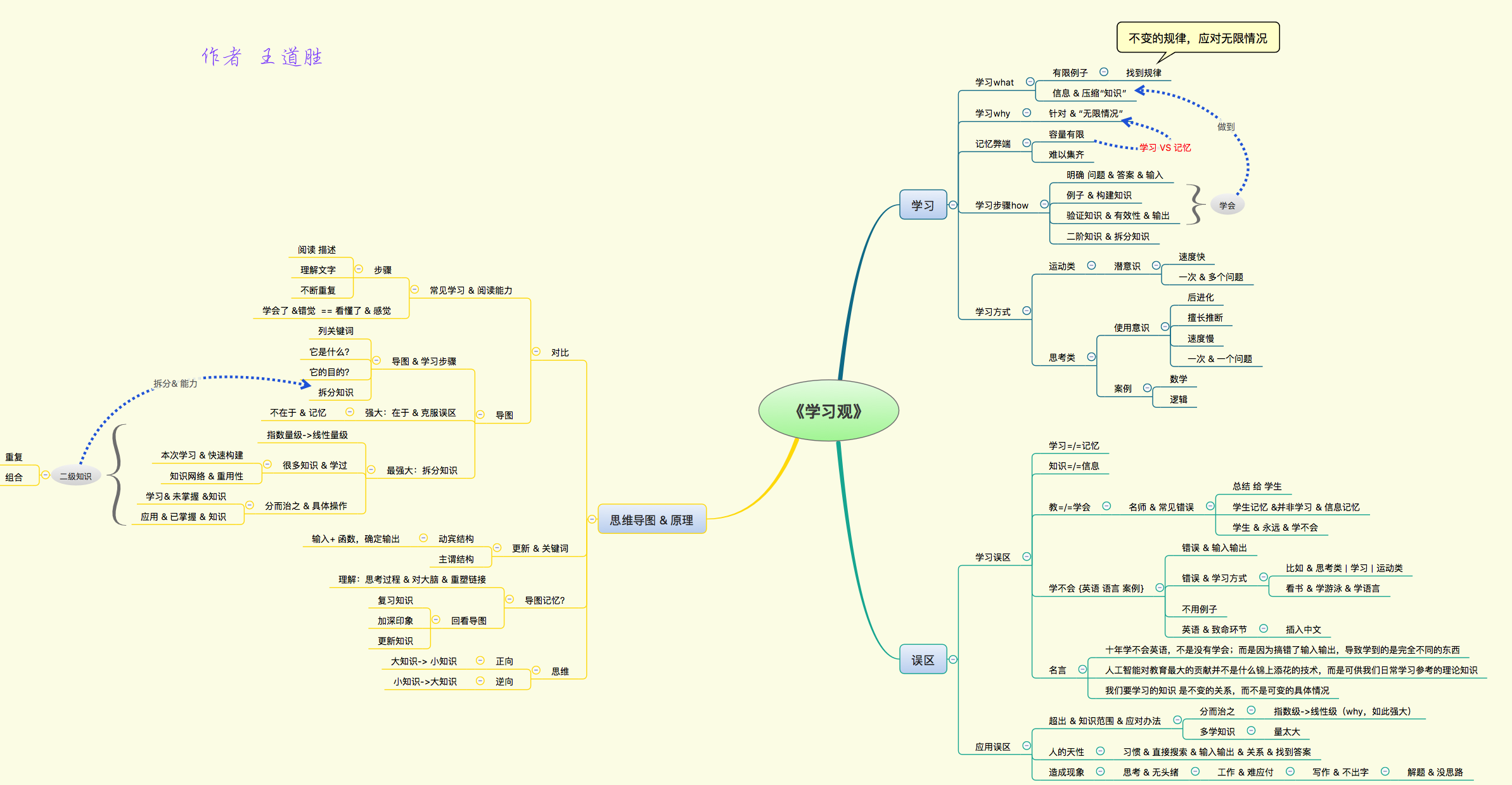The image size is (1512, 785).
Task: Collapse the 学习why subtopic toggle
Action: click(1027, 113)
